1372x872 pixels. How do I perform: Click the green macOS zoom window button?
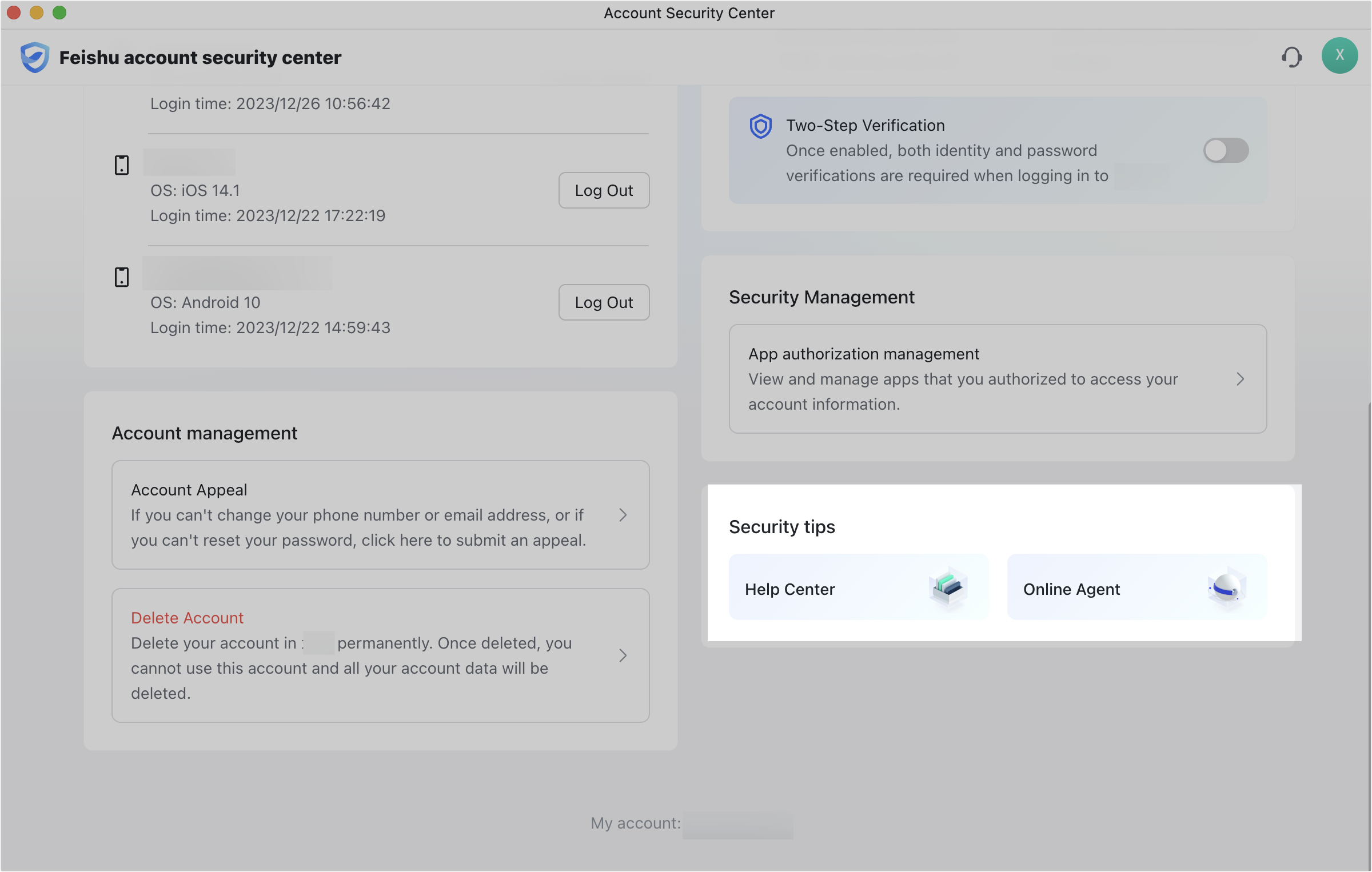pos(59,13)
